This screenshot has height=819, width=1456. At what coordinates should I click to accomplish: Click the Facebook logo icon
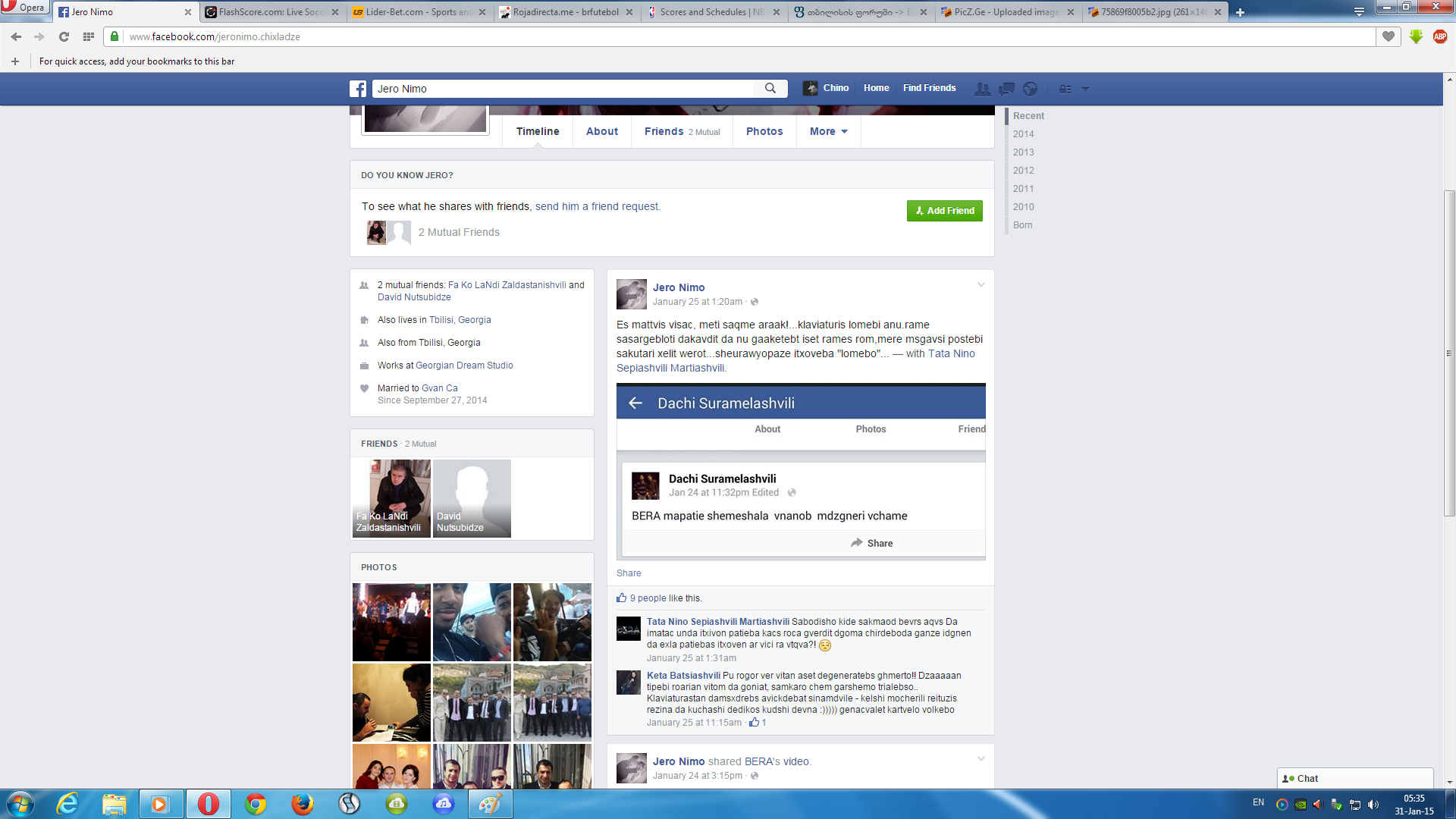358,89
